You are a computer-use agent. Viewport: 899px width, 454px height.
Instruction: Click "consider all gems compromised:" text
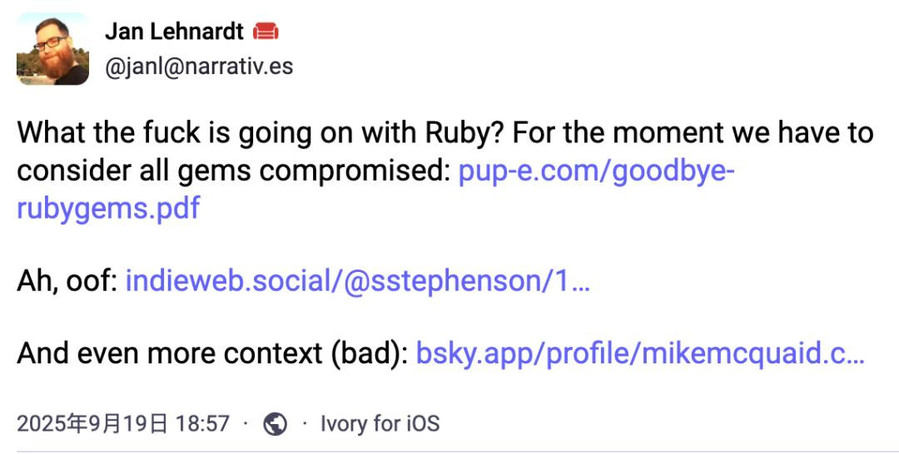[234, 171]
